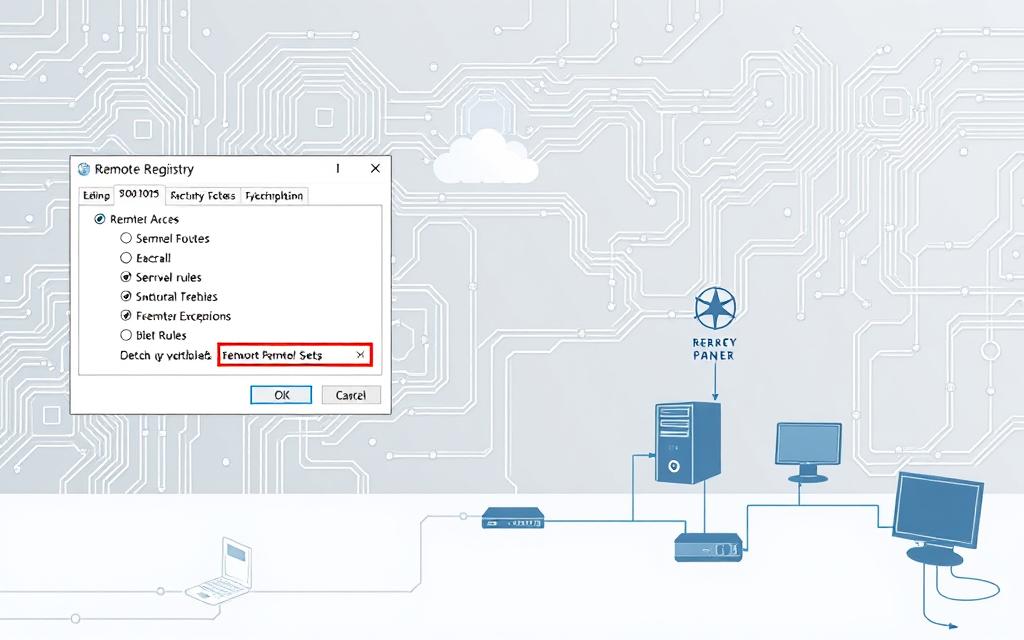
Task: Click the router box below the server
Action: (707, 545)
